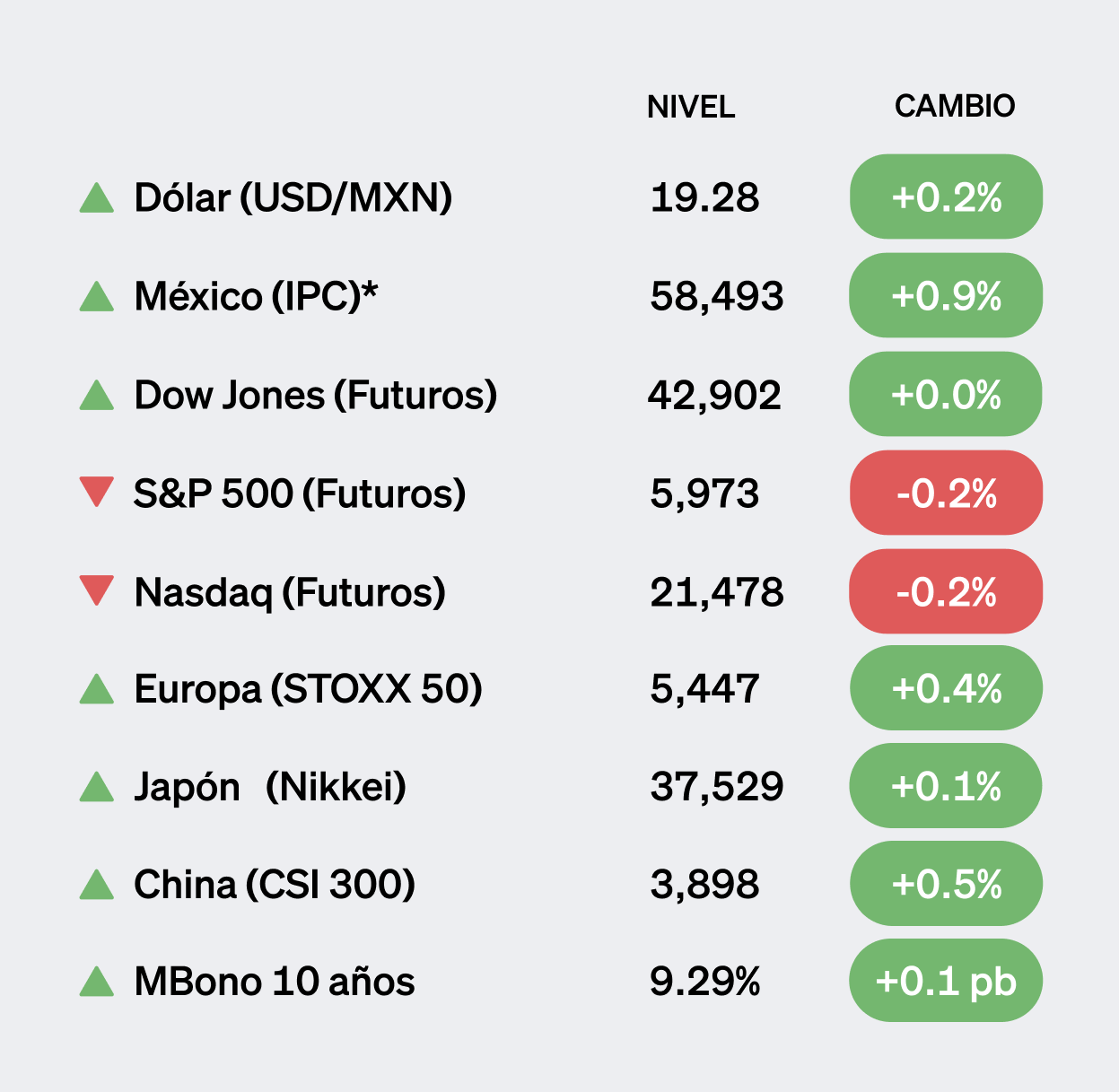Click the green up arrow beside China (CSI 300)
1119x1092 pixels.
tap(97, 887)
